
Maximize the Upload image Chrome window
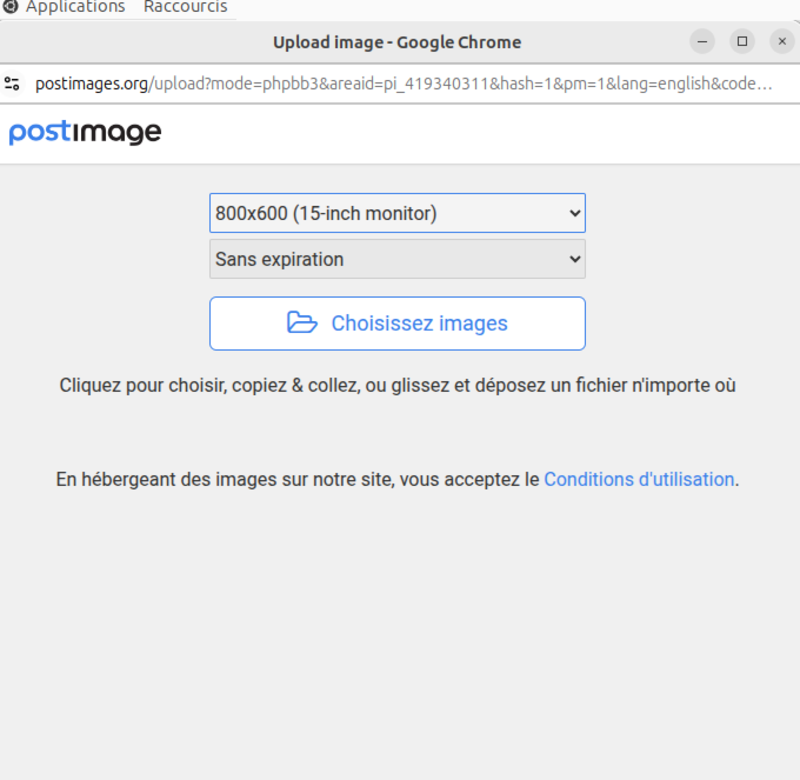(742, 41)
